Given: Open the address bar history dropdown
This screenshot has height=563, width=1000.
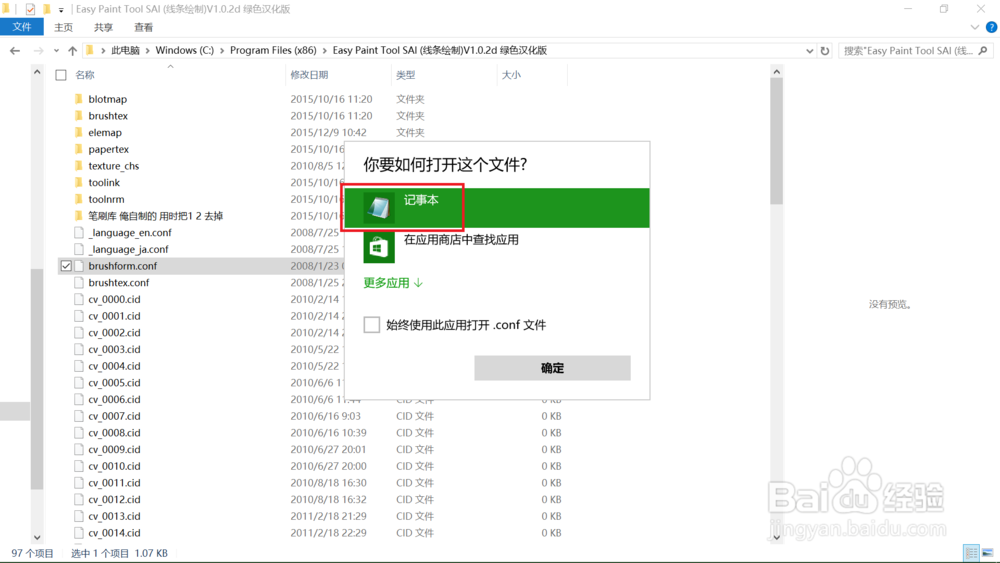Looking at the screenshot, I should click(x=809, y=50).
